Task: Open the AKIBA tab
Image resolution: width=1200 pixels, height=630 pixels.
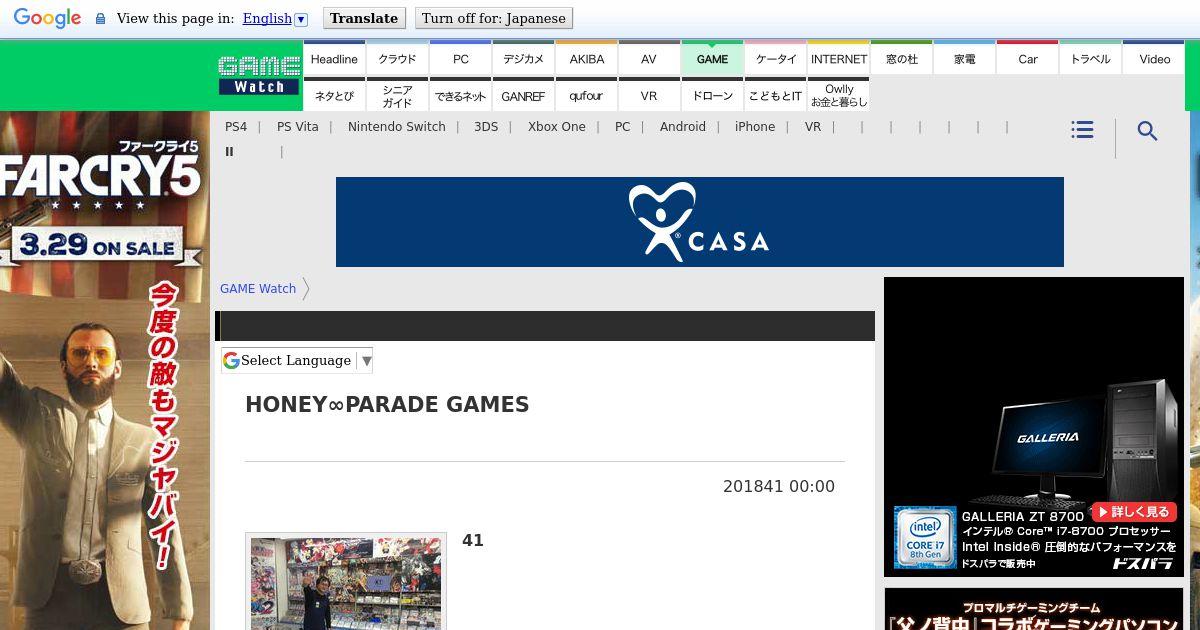Action: pos(586,59)
